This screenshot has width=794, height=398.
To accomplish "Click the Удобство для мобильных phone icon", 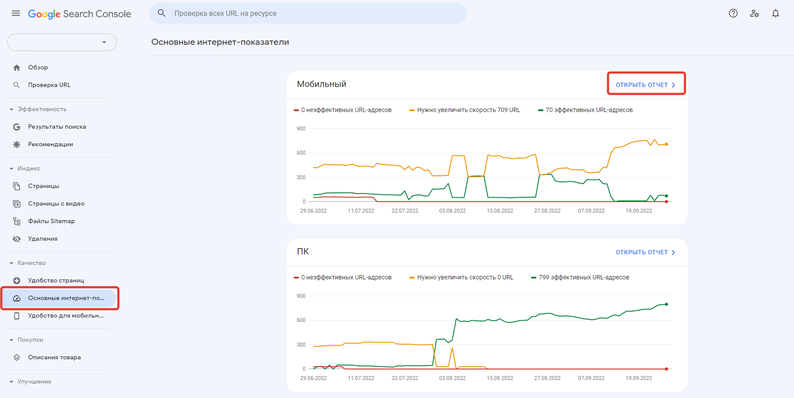I will click(x=17, y=315).
